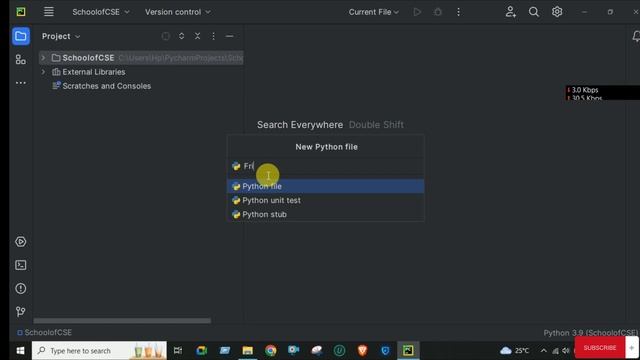
Task: Open the Git tool window icon
Action: coord(21,312)
